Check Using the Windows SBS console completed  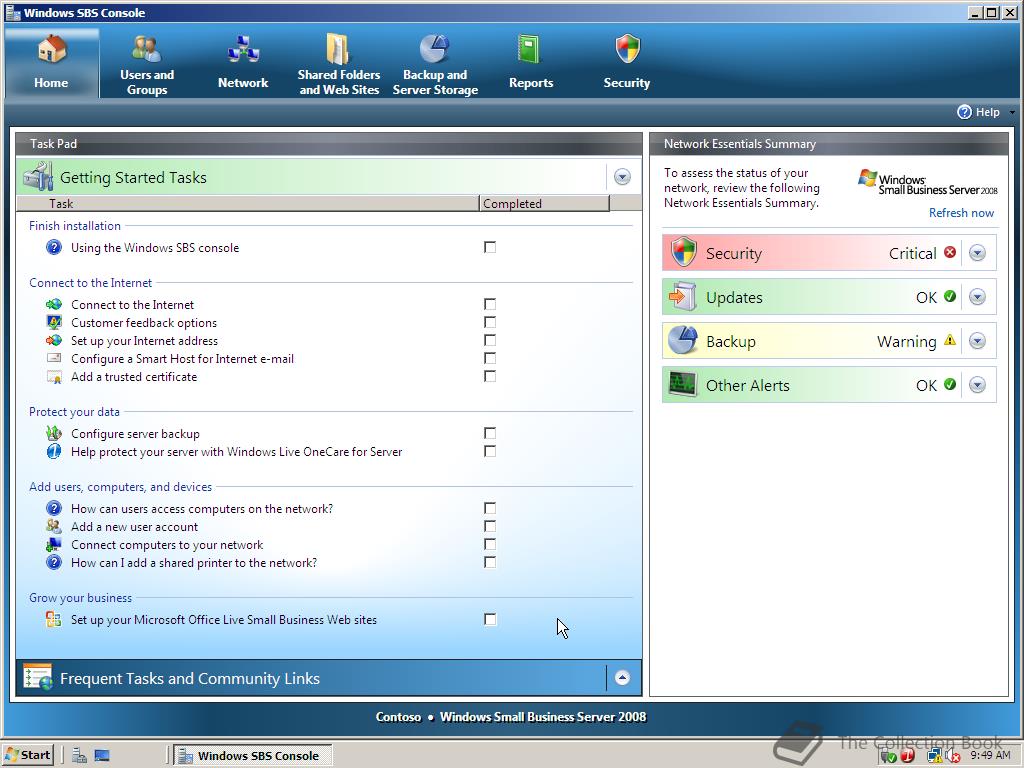coord(490,247)
